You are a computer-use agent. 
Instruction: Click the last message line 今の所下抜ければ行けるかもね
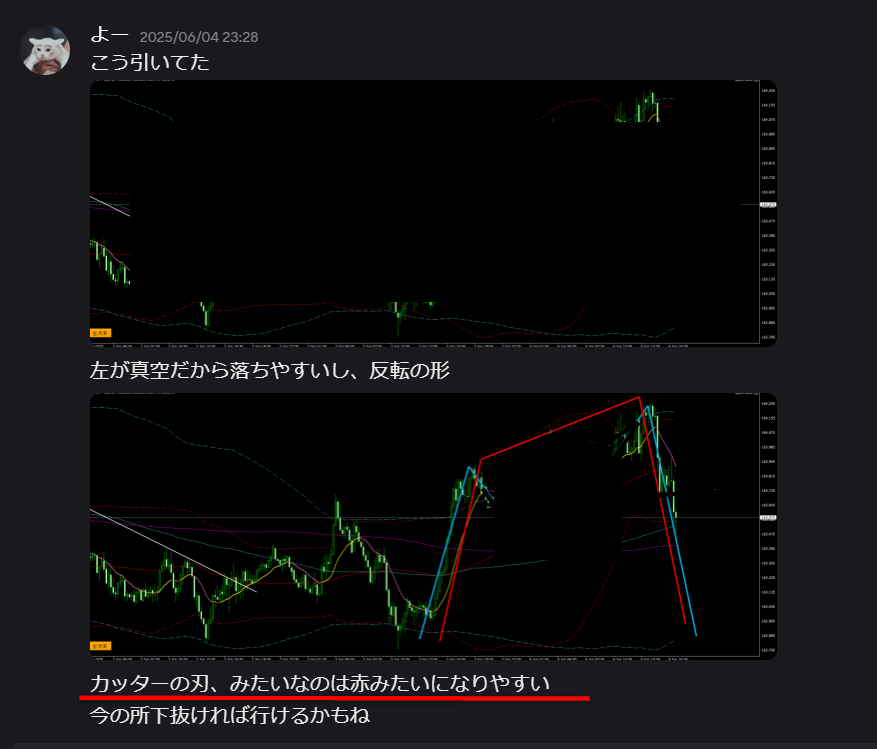coord(230,716)
